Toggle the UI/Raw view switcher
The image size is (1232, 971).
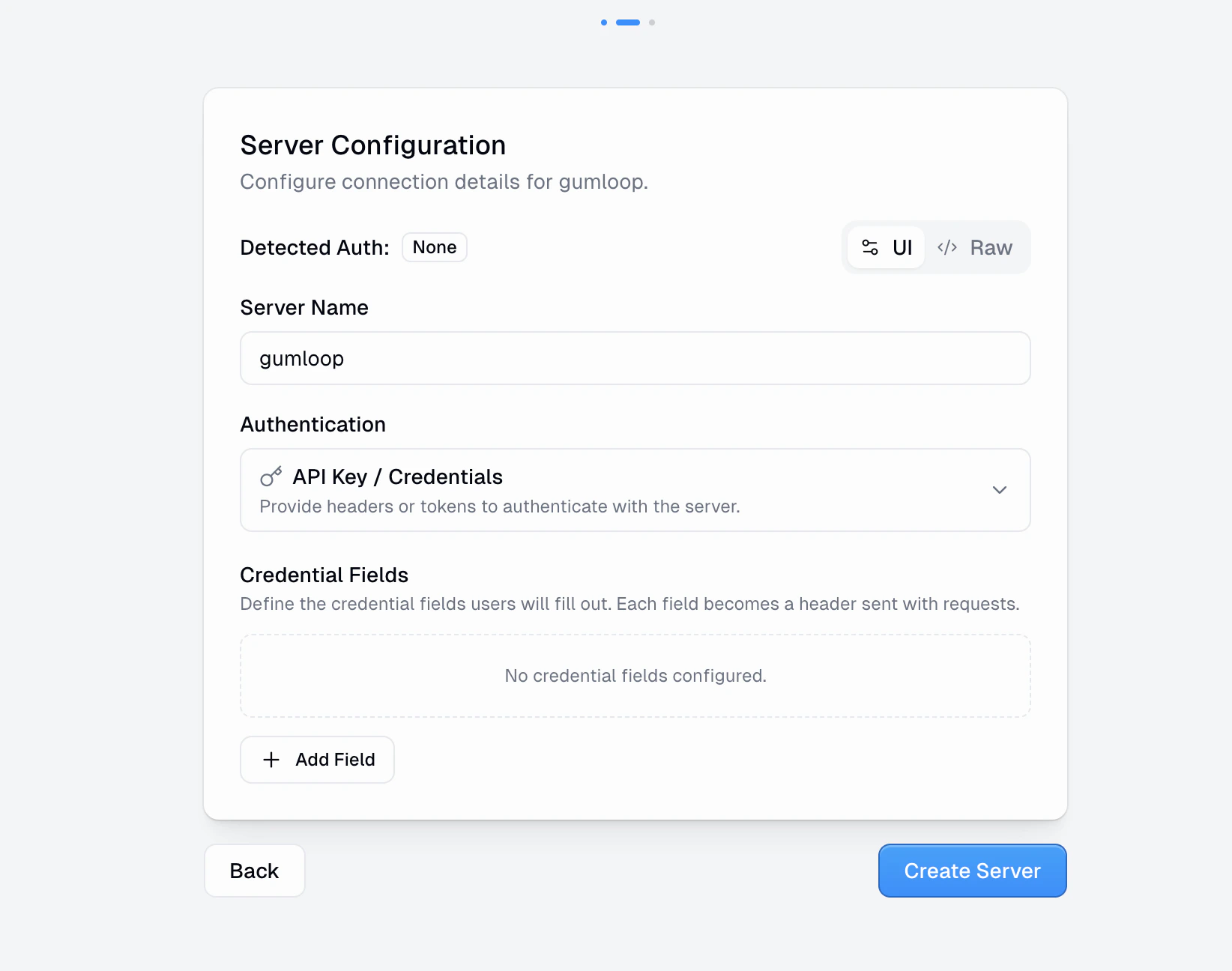[936, 247]
